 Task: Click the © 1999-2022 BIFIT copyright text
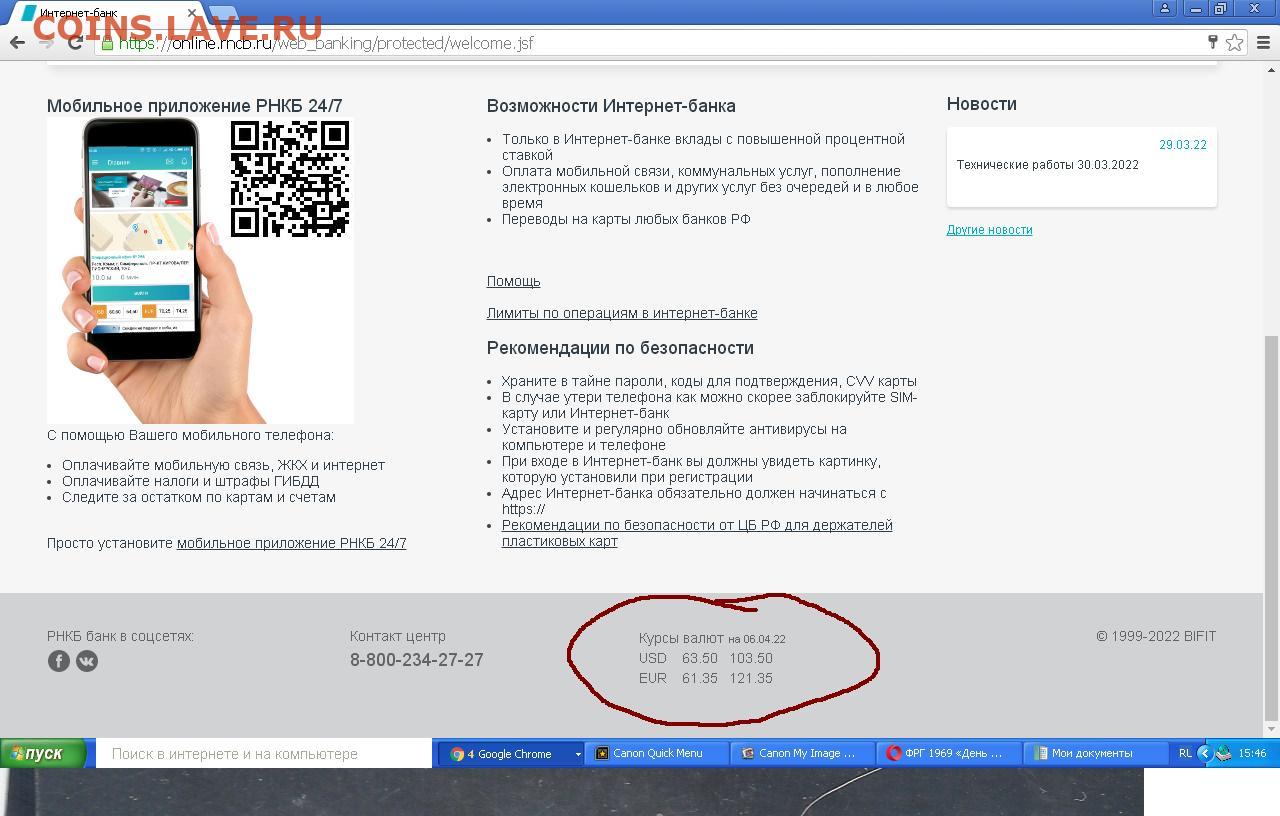tap(1156, 636)
